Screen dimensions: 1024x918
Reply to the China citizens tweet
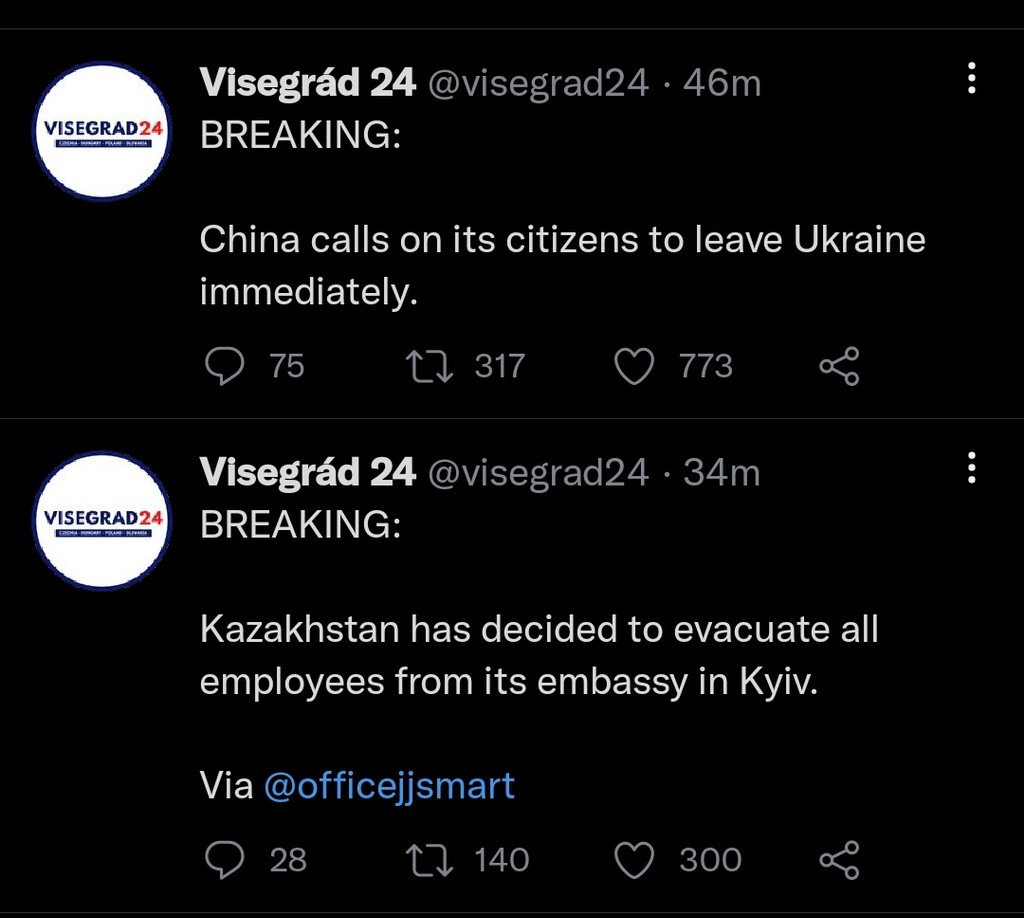pyautogui.click(x=224, y=366)
